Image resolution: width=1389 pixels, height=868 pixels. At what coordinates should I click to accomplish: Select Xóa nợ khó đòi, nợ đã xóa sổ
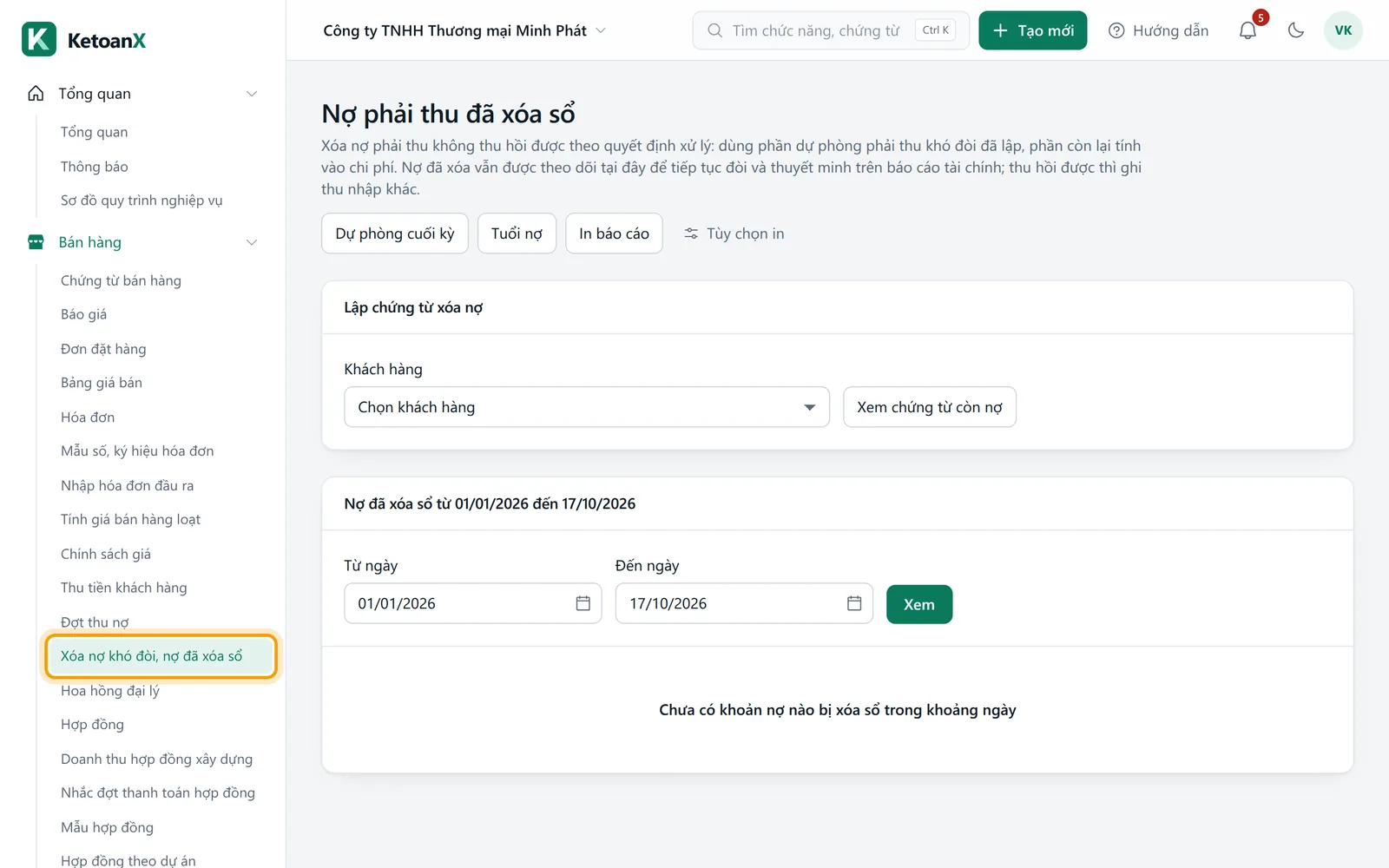tap(161, 656)
